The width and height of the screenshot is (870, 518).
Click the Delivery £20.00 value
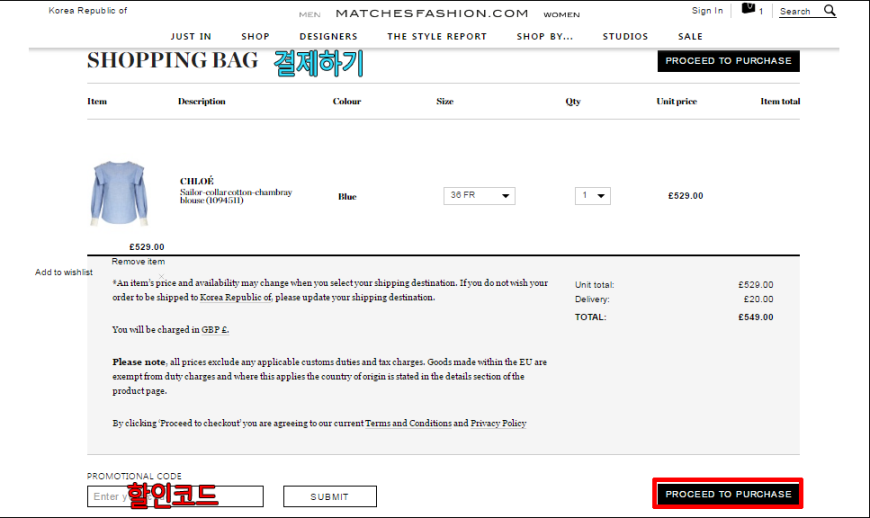(758, 299)
